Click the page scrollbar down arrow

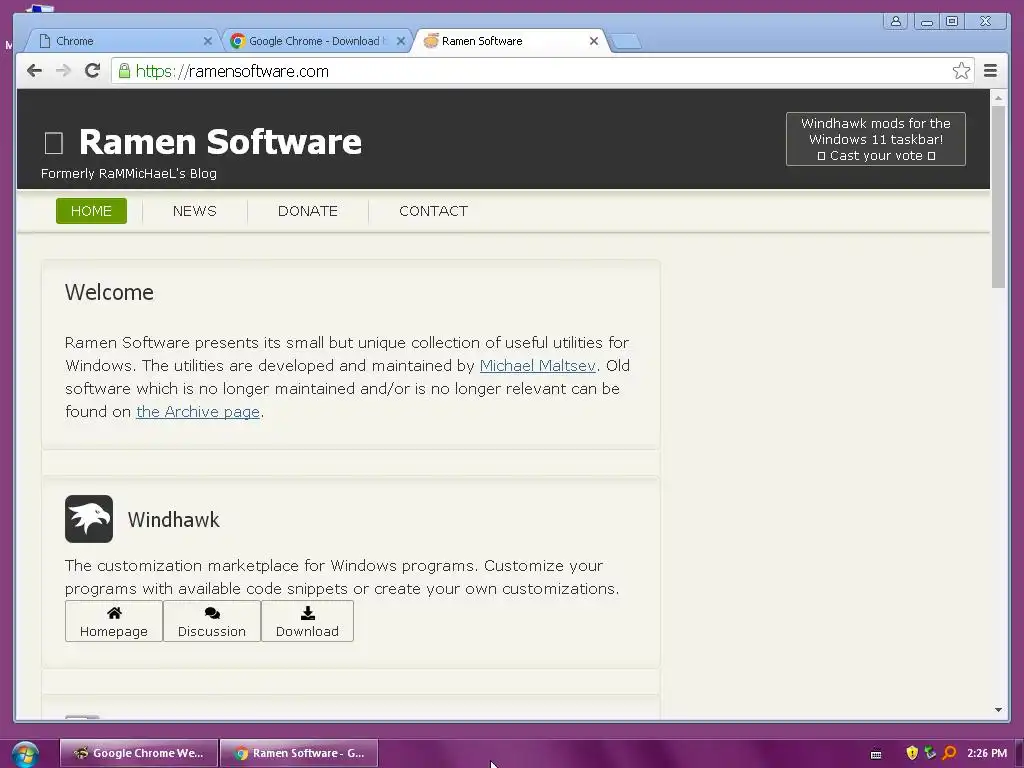click(999, 710)
